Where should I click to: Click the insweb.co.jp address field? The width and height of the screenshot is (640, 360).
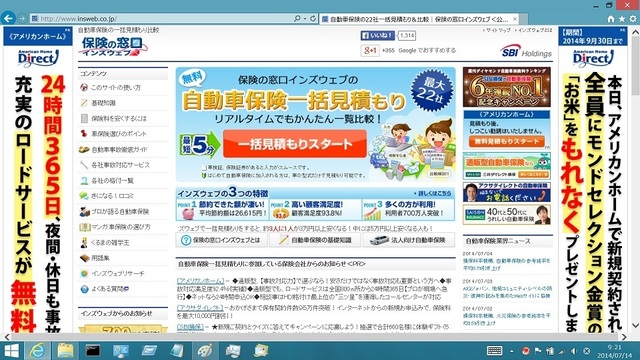(x=163, y=19)
